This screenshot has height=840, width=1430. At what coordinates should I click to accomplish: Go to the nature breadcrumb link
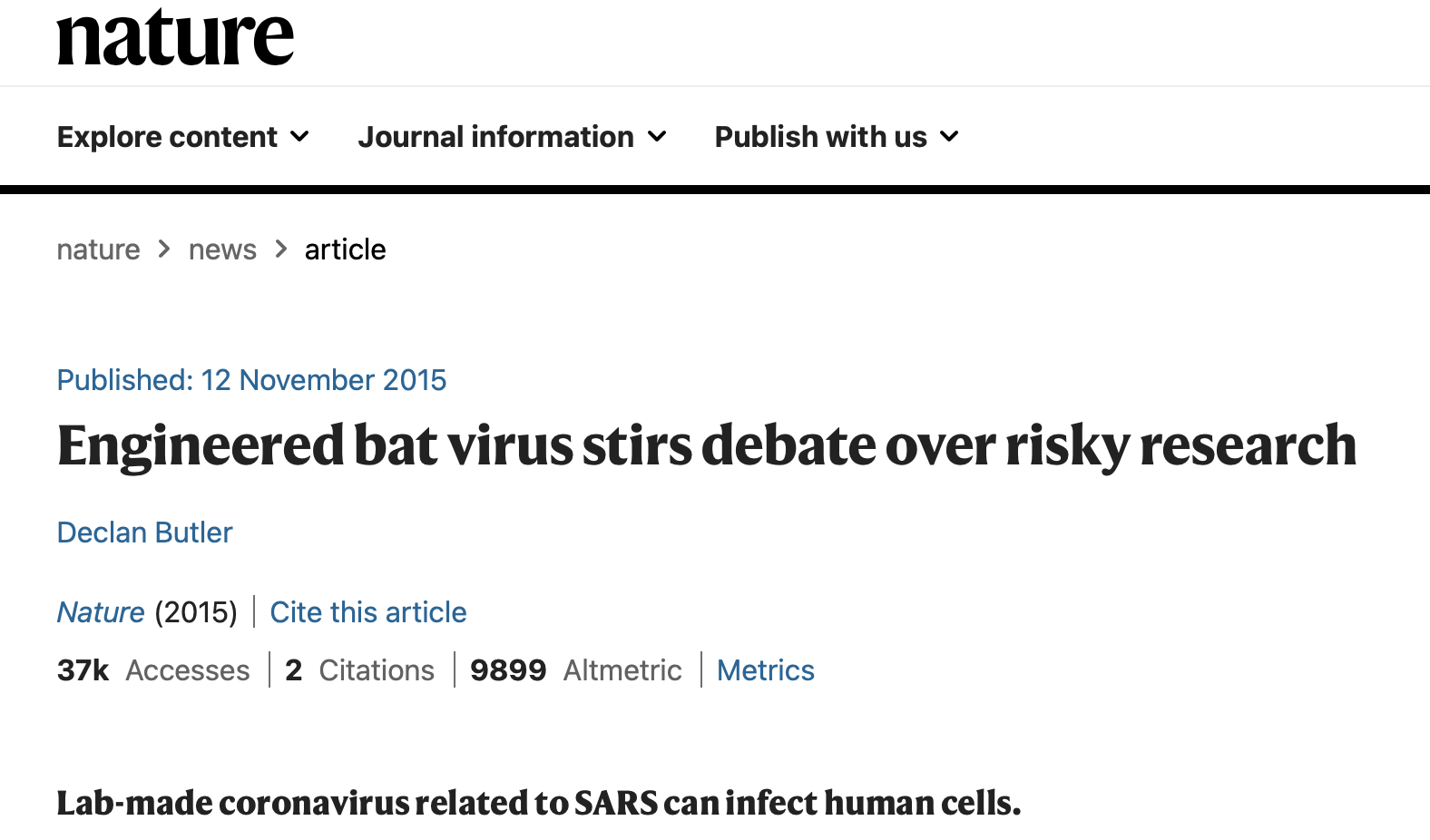pos(98,249)
